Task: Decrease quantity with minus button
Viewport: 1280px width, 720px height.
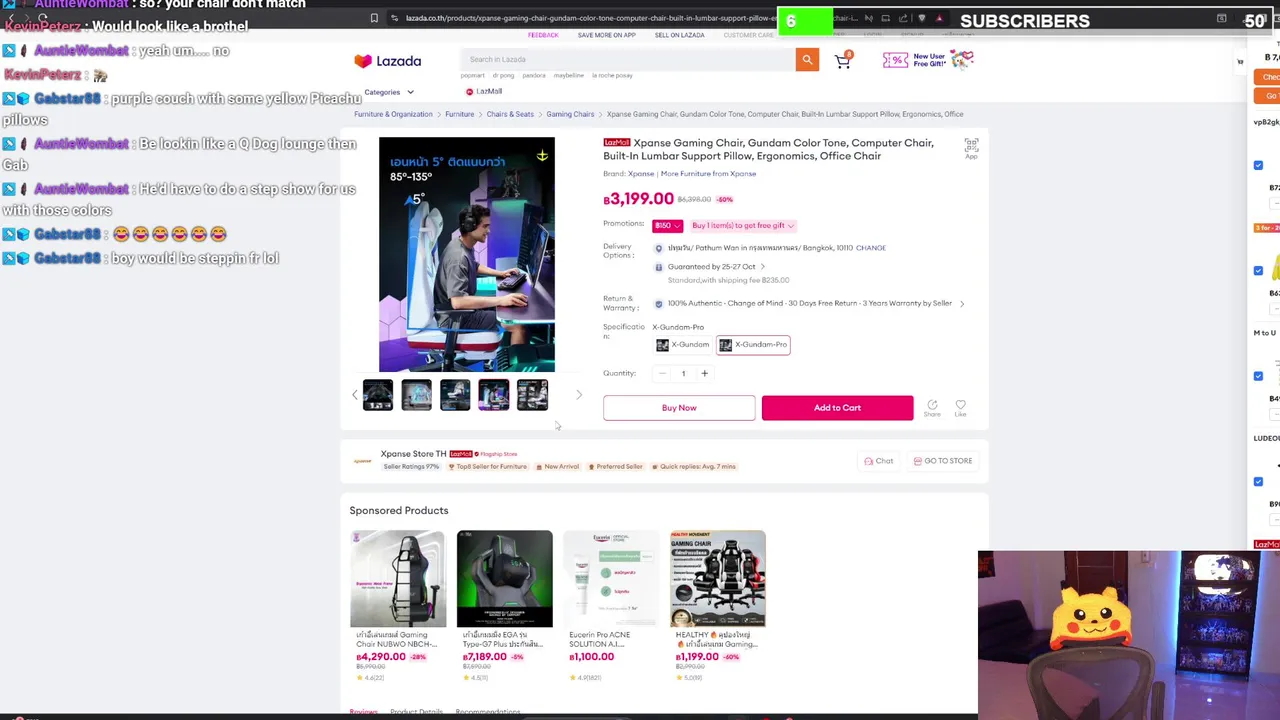Action: pyautogui.click(x=662, y=374)
